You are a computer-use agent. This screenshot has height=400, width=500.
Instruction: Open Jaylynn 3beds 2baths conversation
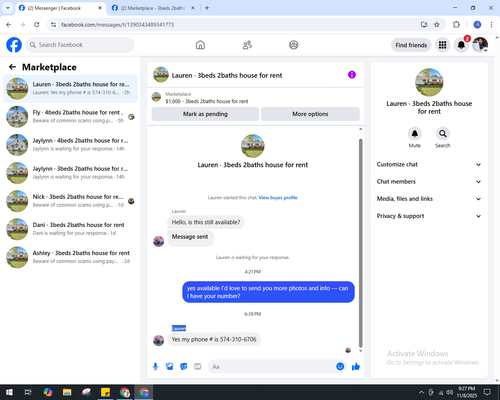pos(70,173)
